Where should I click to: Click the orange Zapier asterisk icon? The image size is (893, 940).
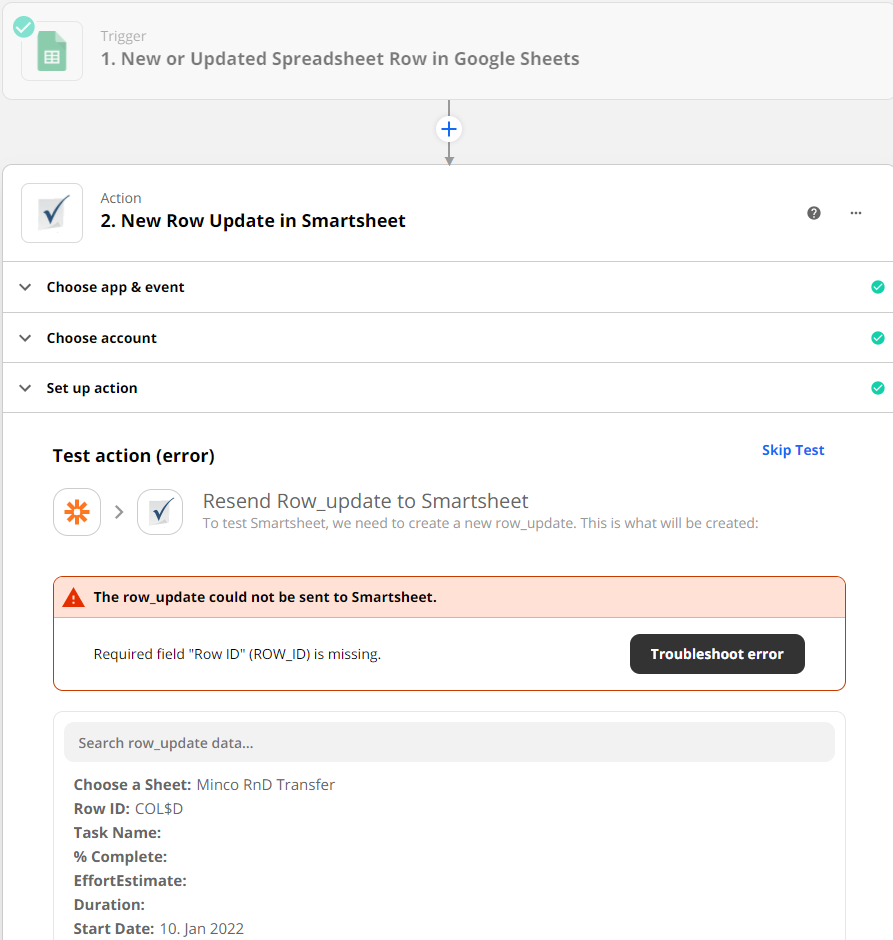click(x=77, y=512)
